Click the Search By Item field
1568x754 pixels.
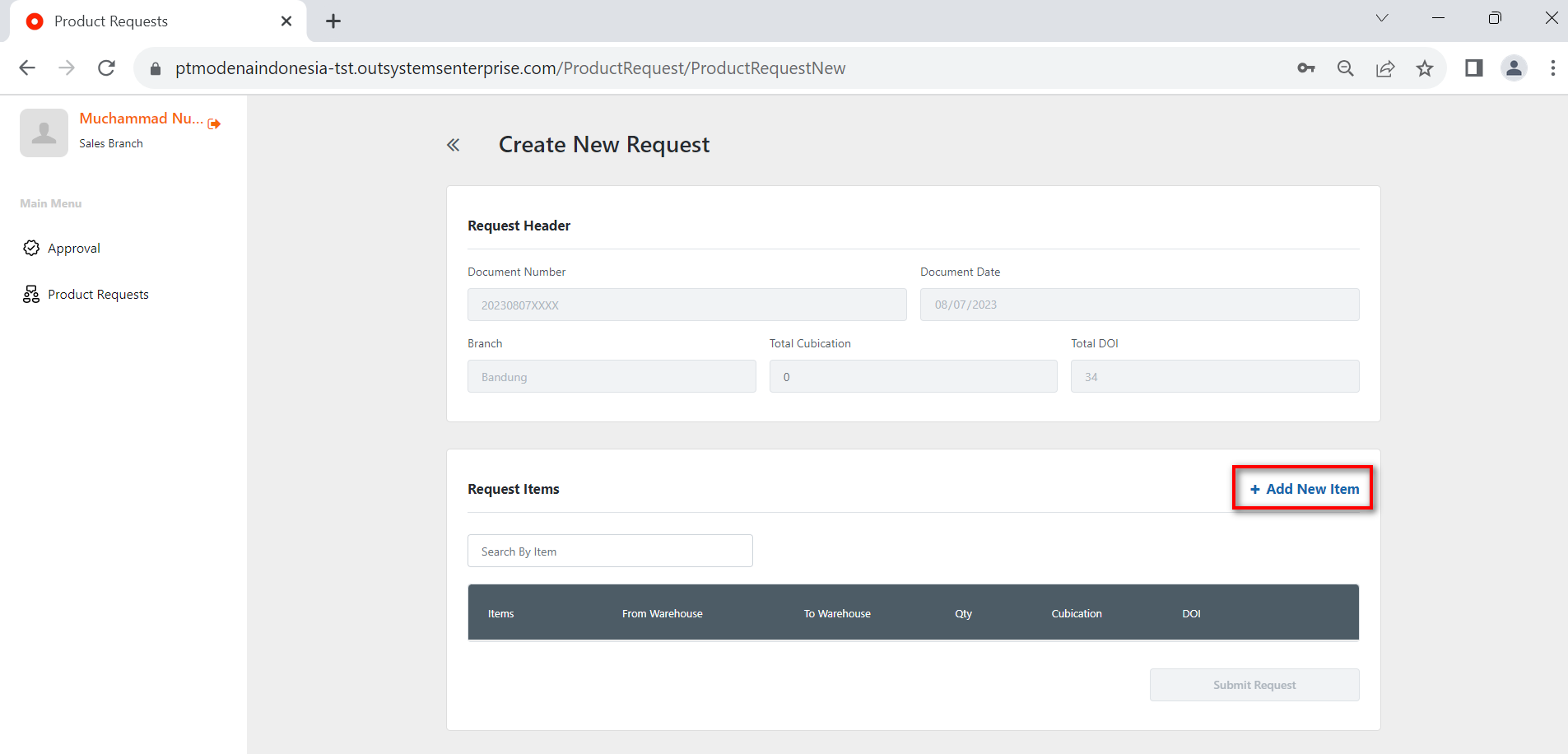tap(610, 552)
